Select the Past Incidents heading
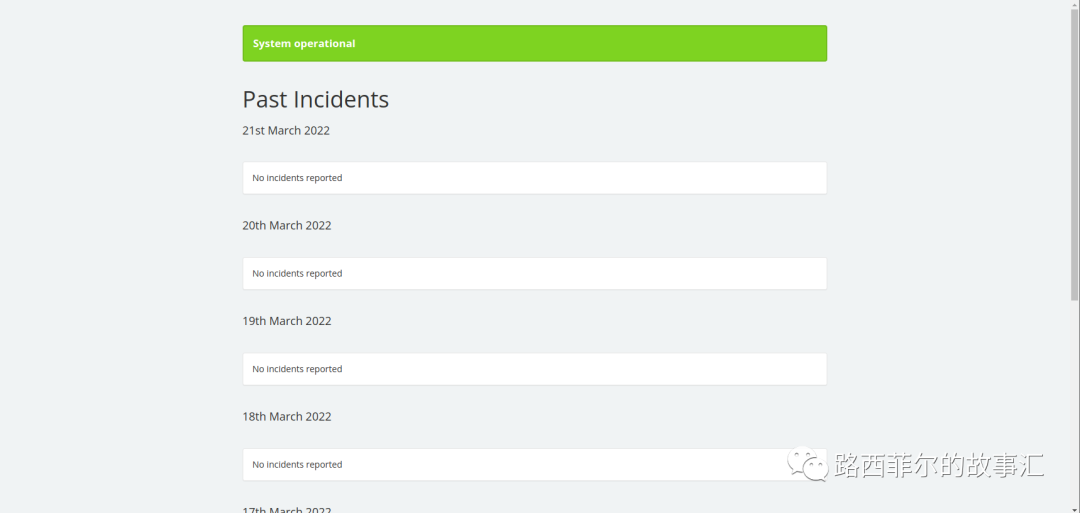The width and height of the screenshot is (1080, 513). pos(315,100)
